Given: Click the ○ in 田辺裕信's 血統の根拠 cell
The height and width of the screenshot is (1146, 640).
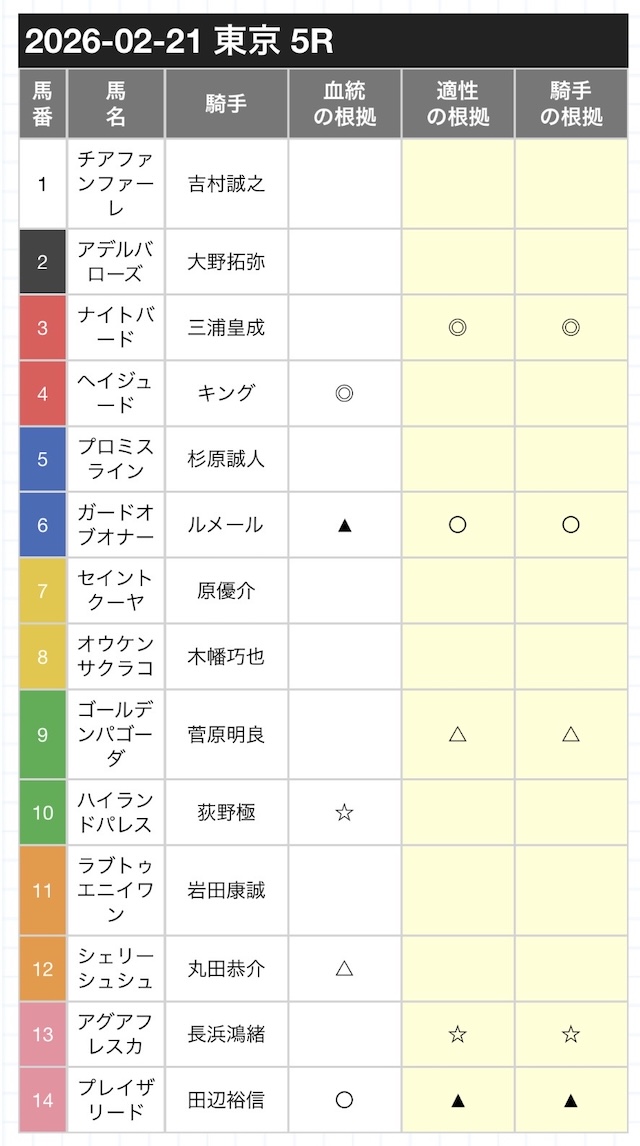Looking at the screenshot, I should [x=344, y=1100].
